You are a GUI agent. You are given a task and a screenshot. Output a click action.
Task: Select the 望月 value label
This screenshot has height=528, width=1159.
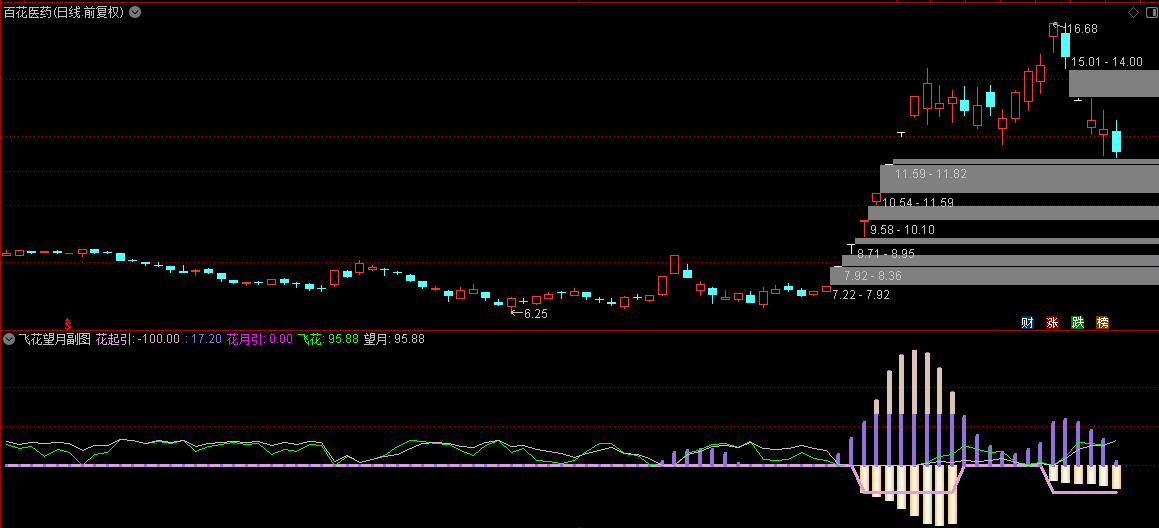(395, 339)
